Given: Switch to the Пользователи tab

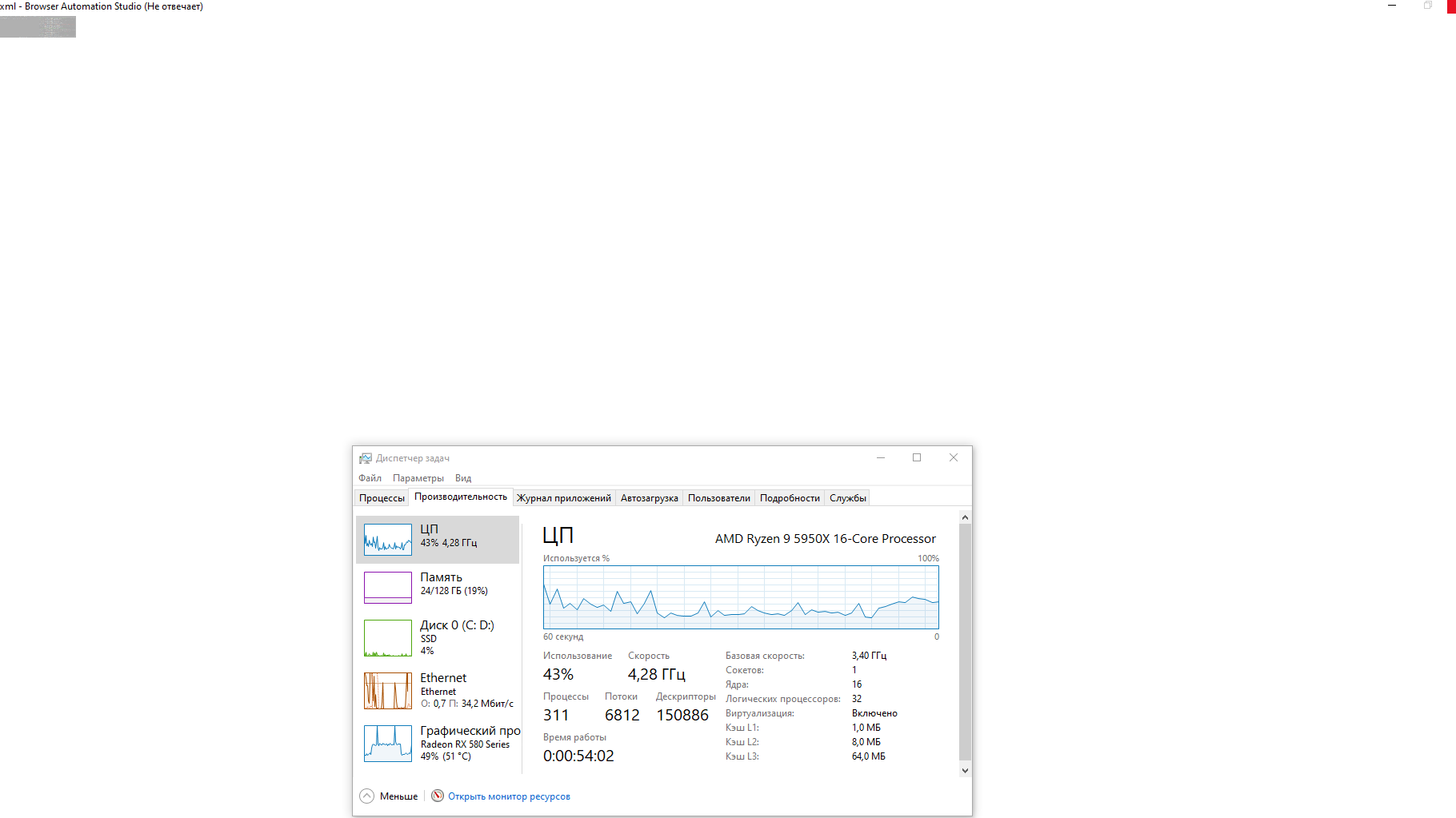Looking at the screenshot, I should pos(718,498).
